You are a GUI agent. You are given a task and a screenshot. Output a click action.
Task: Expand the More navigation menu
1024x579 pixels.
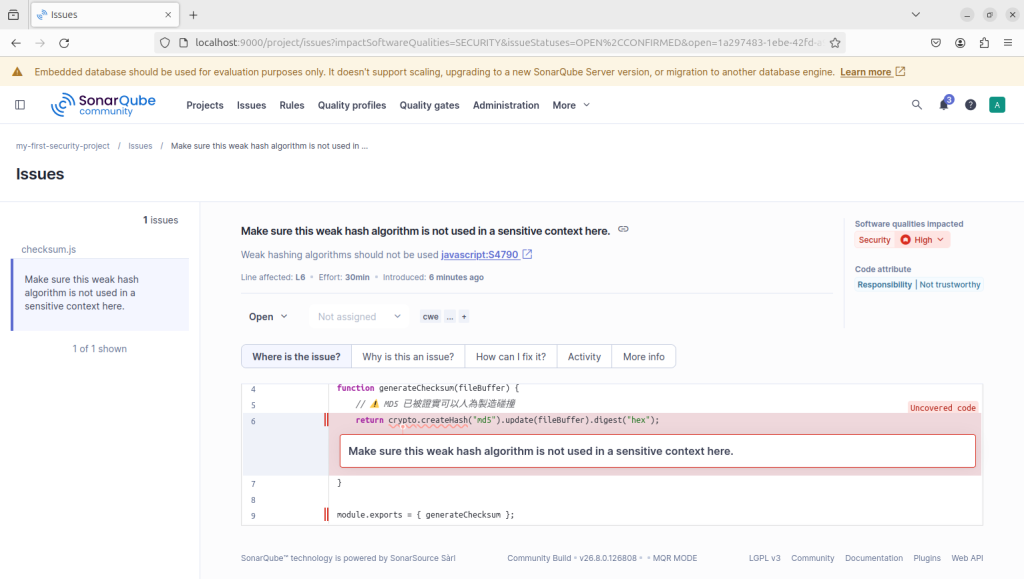(x=571, y=105)
